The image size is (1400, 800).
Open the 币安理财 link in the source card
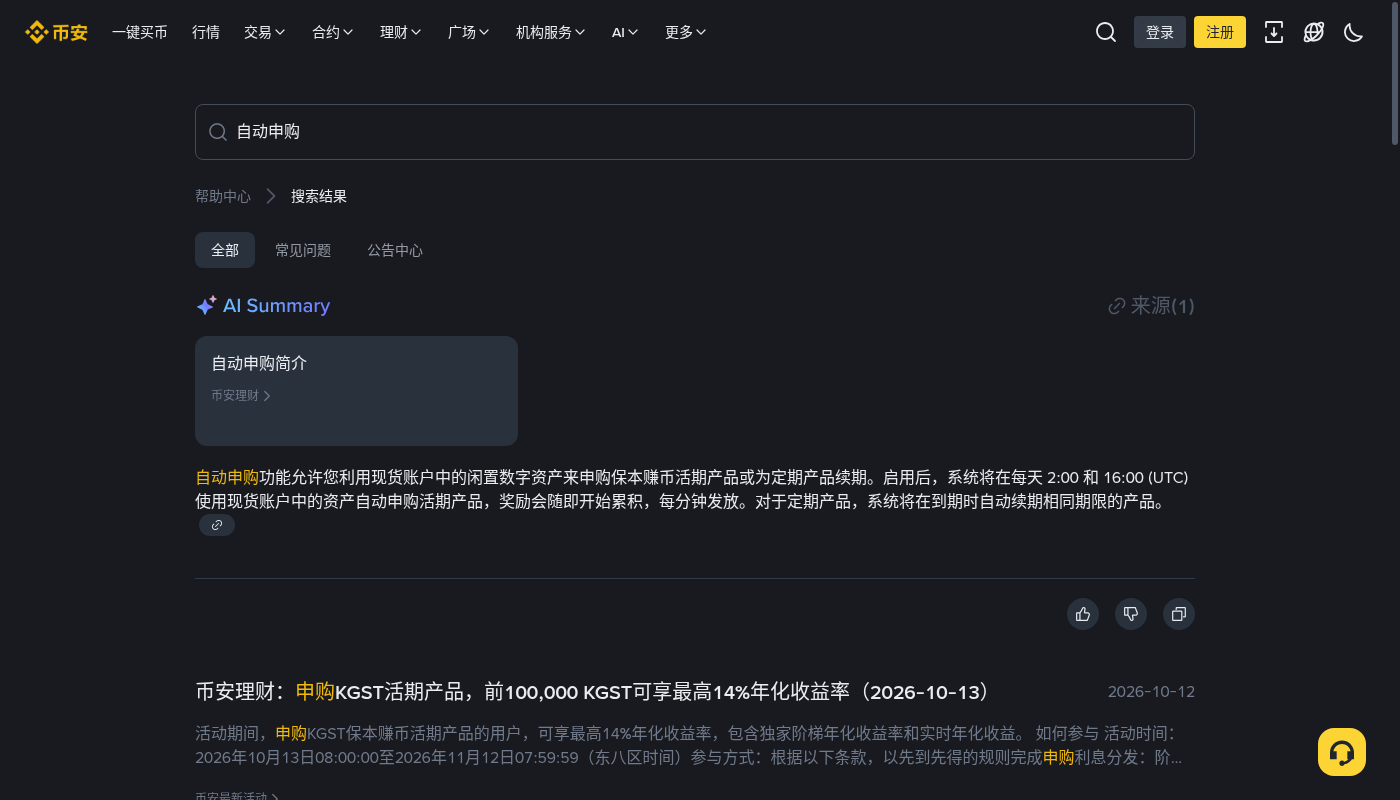point(241,396)
